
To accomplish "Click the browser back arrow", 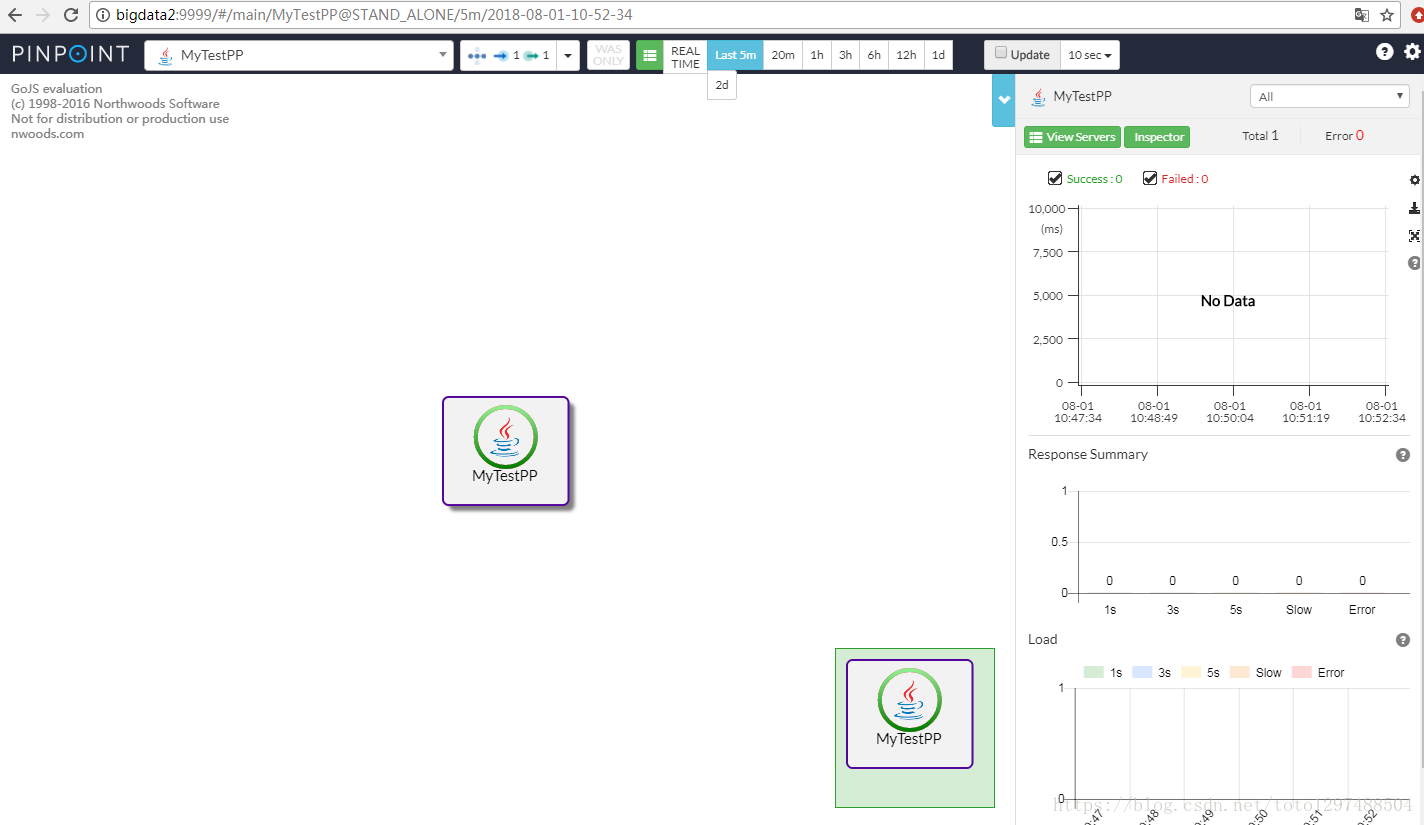I will pos(15,15).
